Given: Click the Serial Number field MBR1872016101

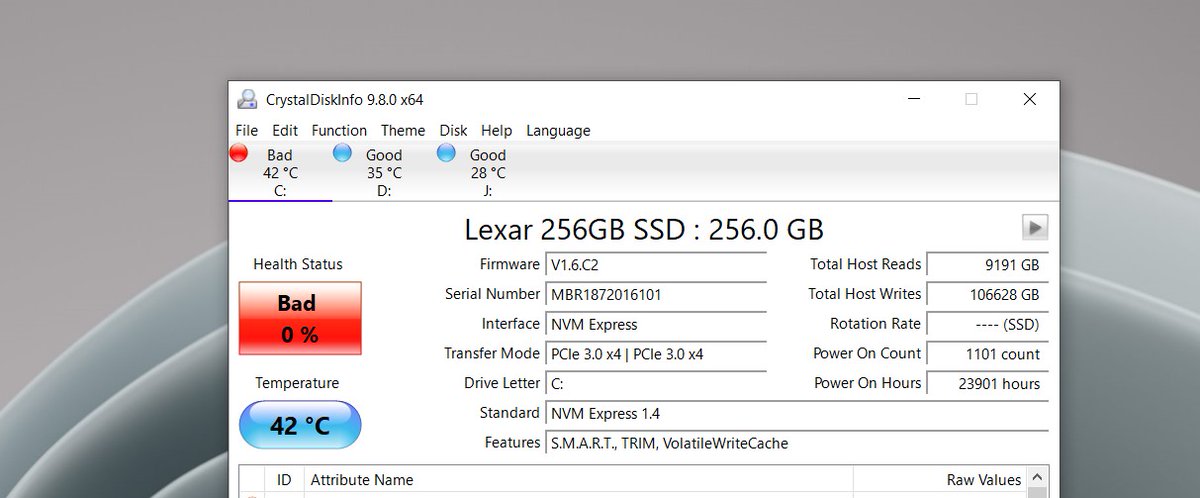Looking at the screenshot, I should click(656, 295).
